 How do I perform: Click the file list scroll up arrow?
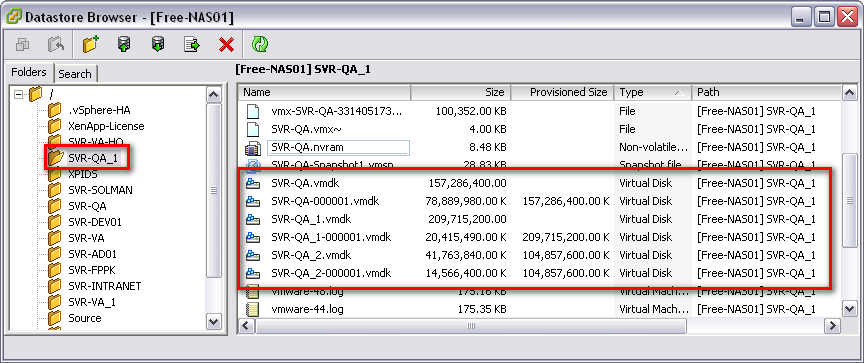pyautogui.click(x=850, y=93)
